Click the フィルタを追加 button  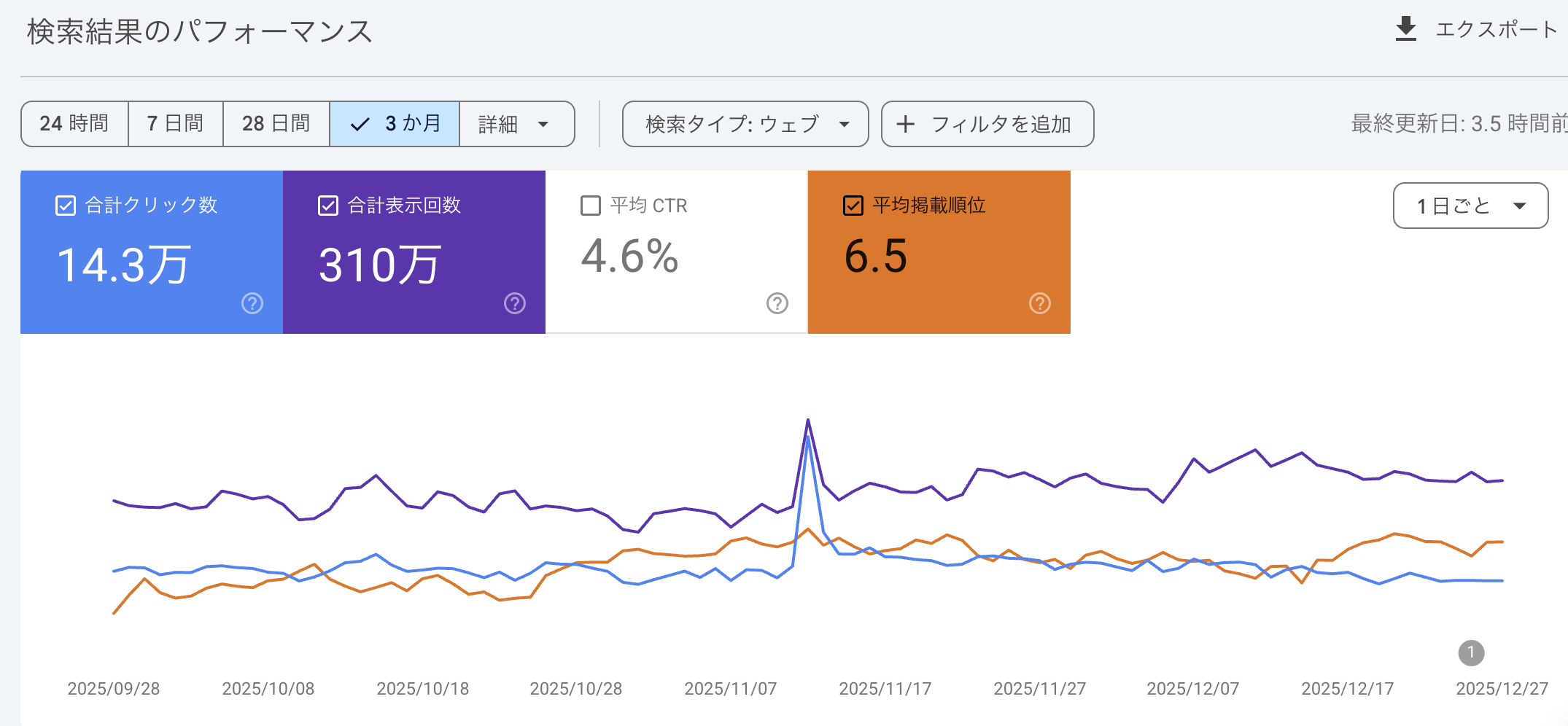tap(1001, 124)
